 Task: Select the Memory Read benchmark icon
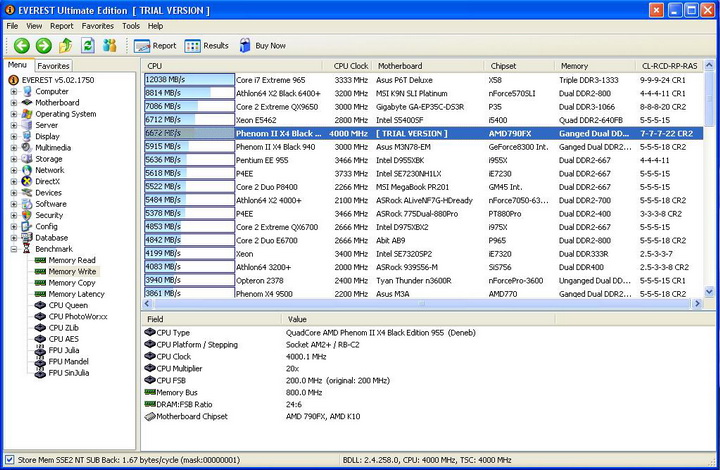pos(40,260)
